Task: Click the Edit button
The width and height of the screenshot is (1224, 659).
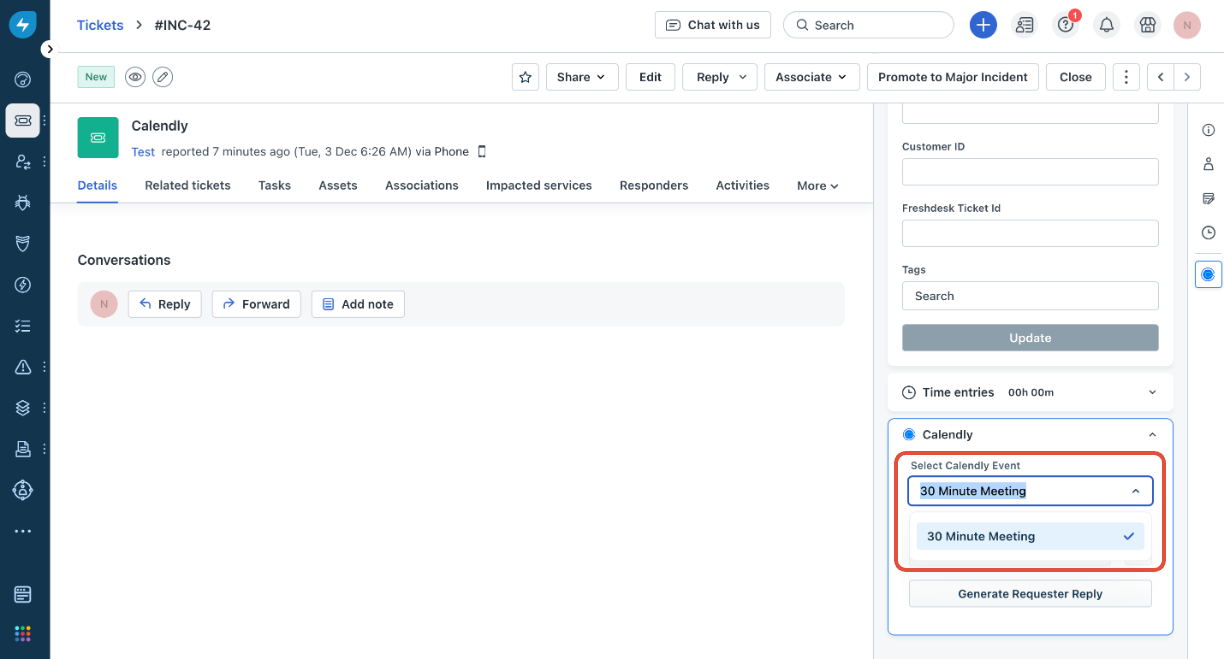Action: (651, 77)
